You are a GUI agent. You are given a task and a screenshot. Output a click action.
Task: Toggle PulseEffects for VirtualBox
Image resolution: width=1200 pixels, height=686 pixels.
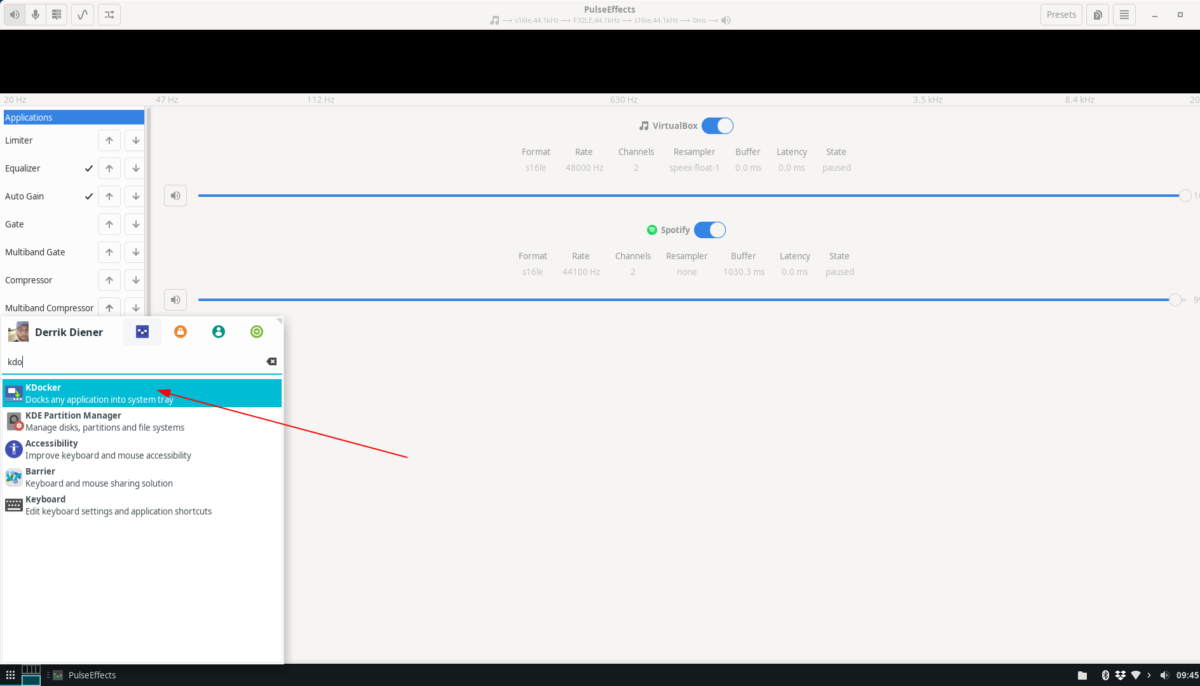(717, 125)
